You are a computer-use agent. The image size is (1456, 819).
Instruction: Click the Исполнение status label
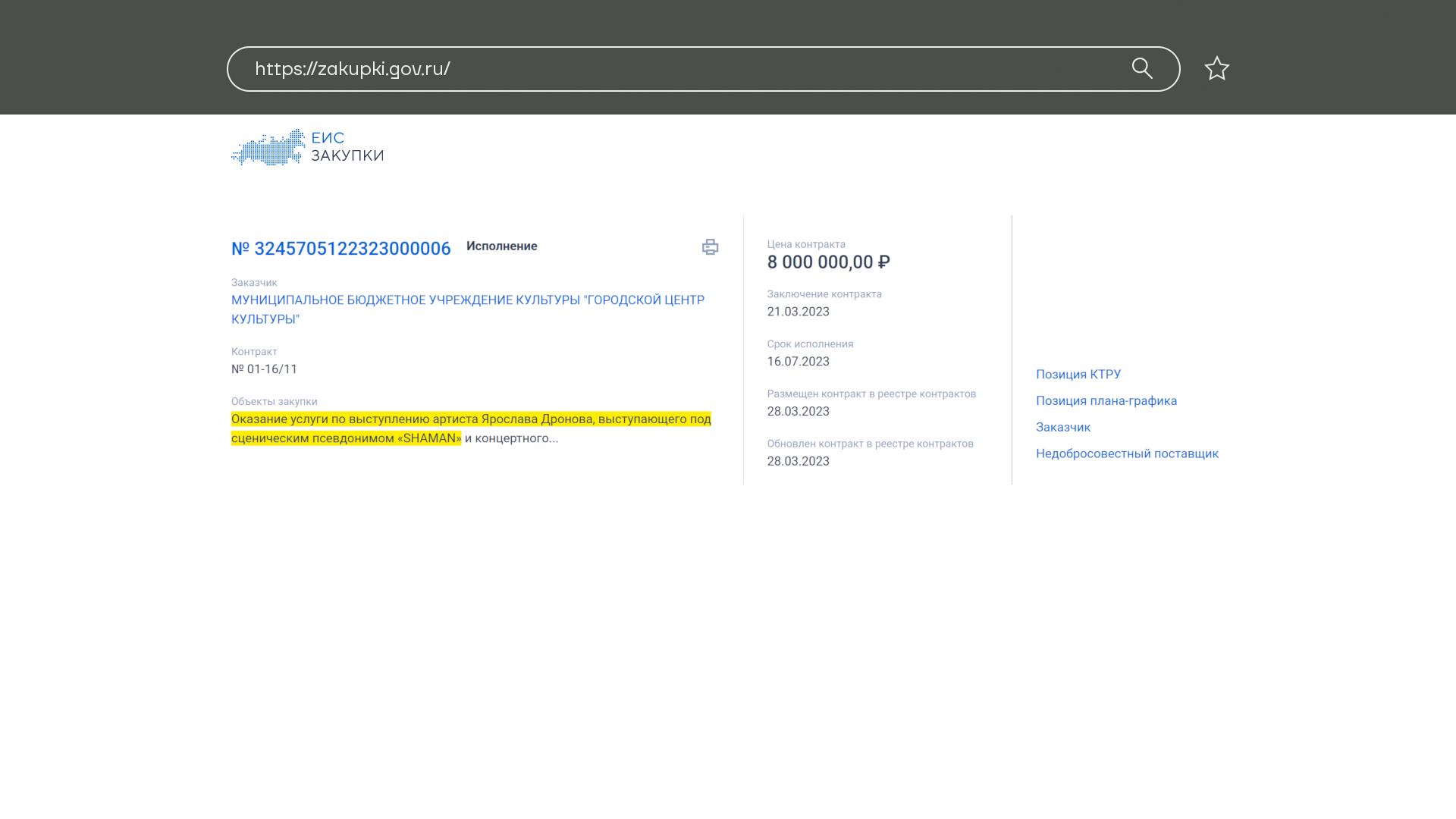coord(501,246)
